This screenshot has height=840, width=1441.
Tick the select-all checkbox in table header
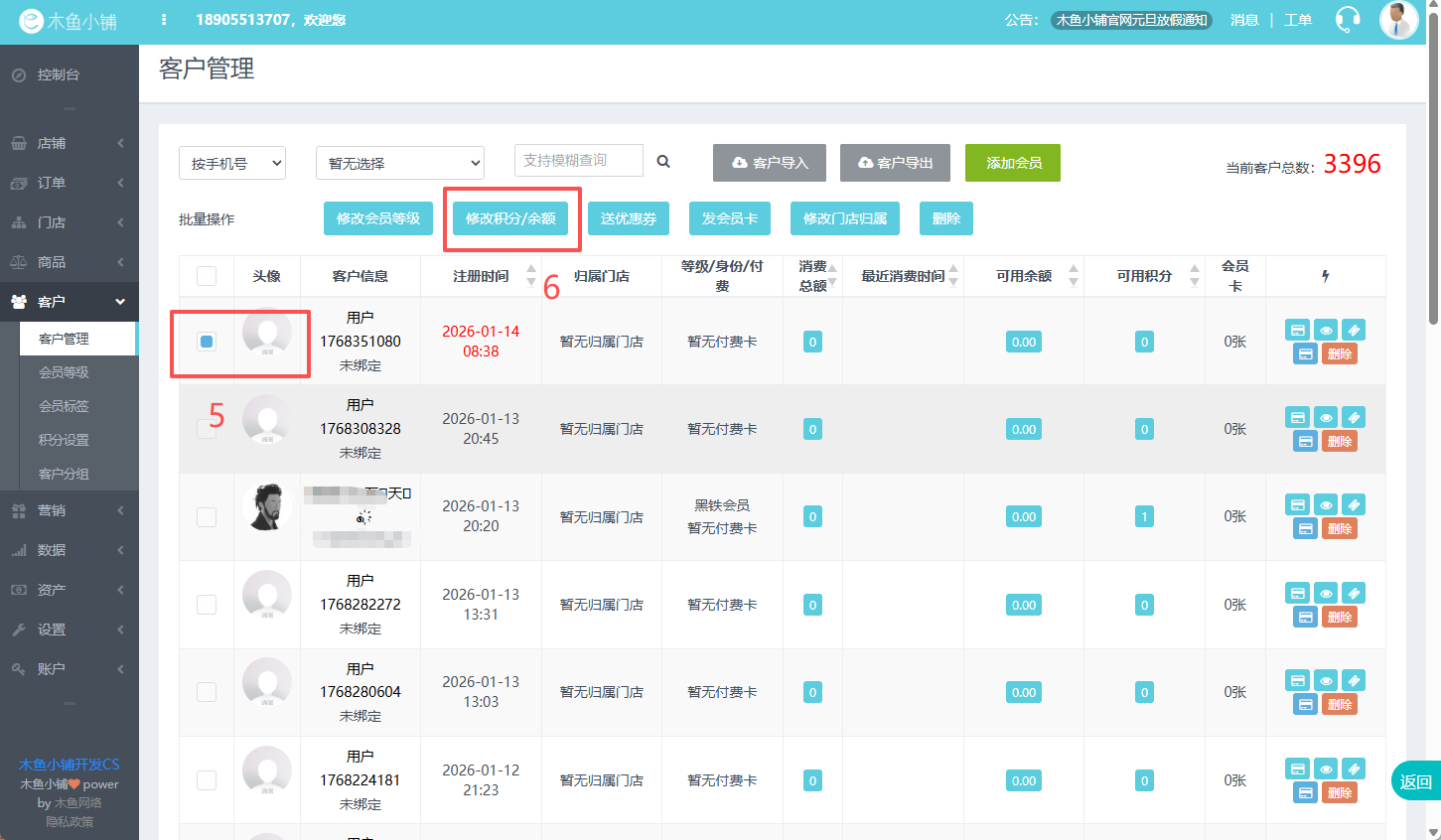(207, 276)
